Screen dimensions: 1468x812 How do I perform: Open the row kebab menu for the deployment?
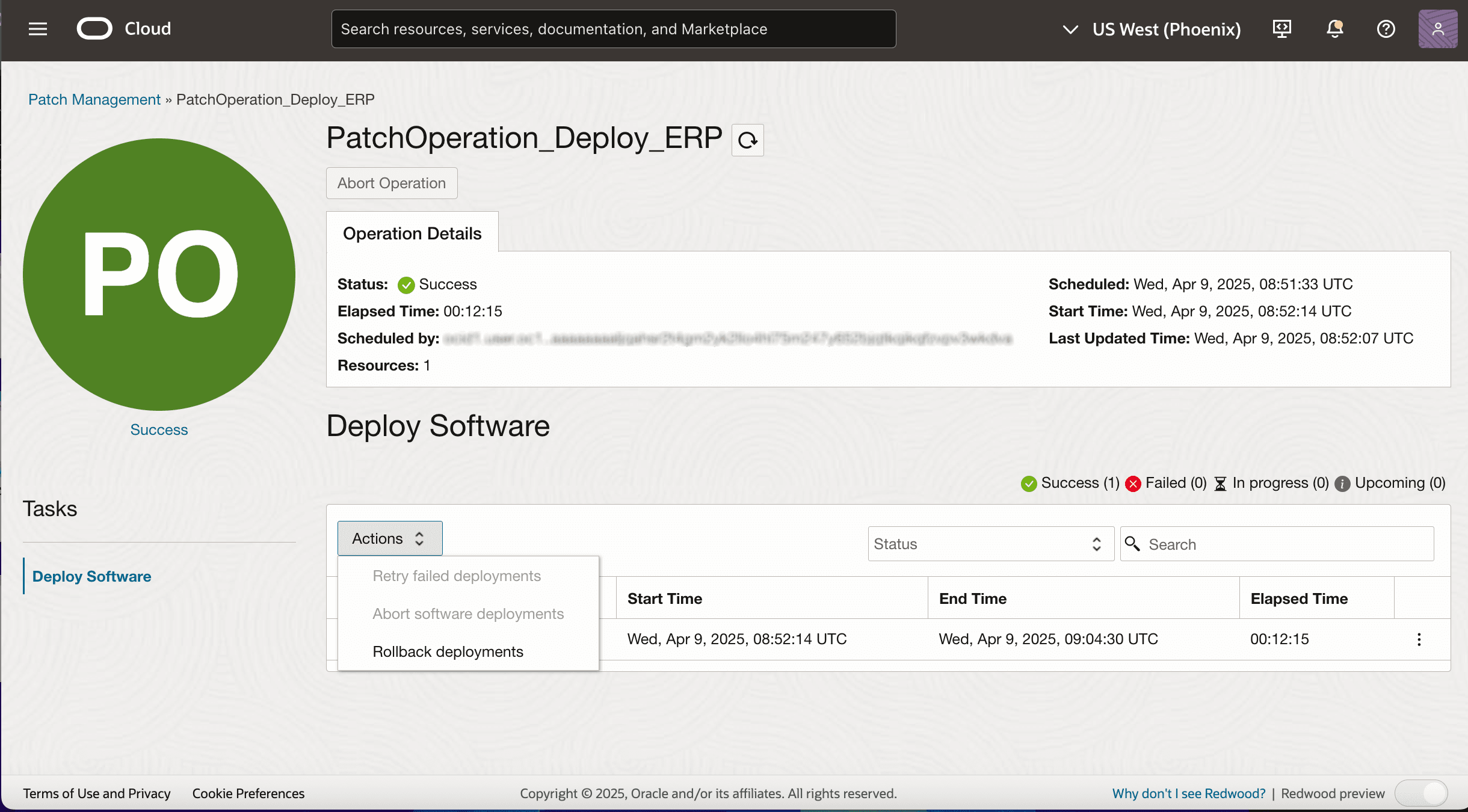point(1419,639)
